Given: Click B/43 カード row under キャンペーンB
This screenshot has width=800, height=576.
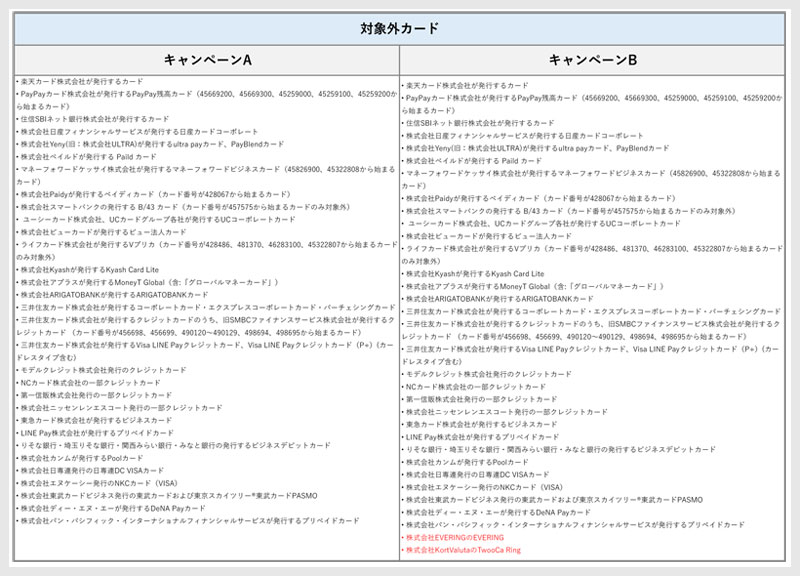Looking at the screenshot, I should coord(568,211).
